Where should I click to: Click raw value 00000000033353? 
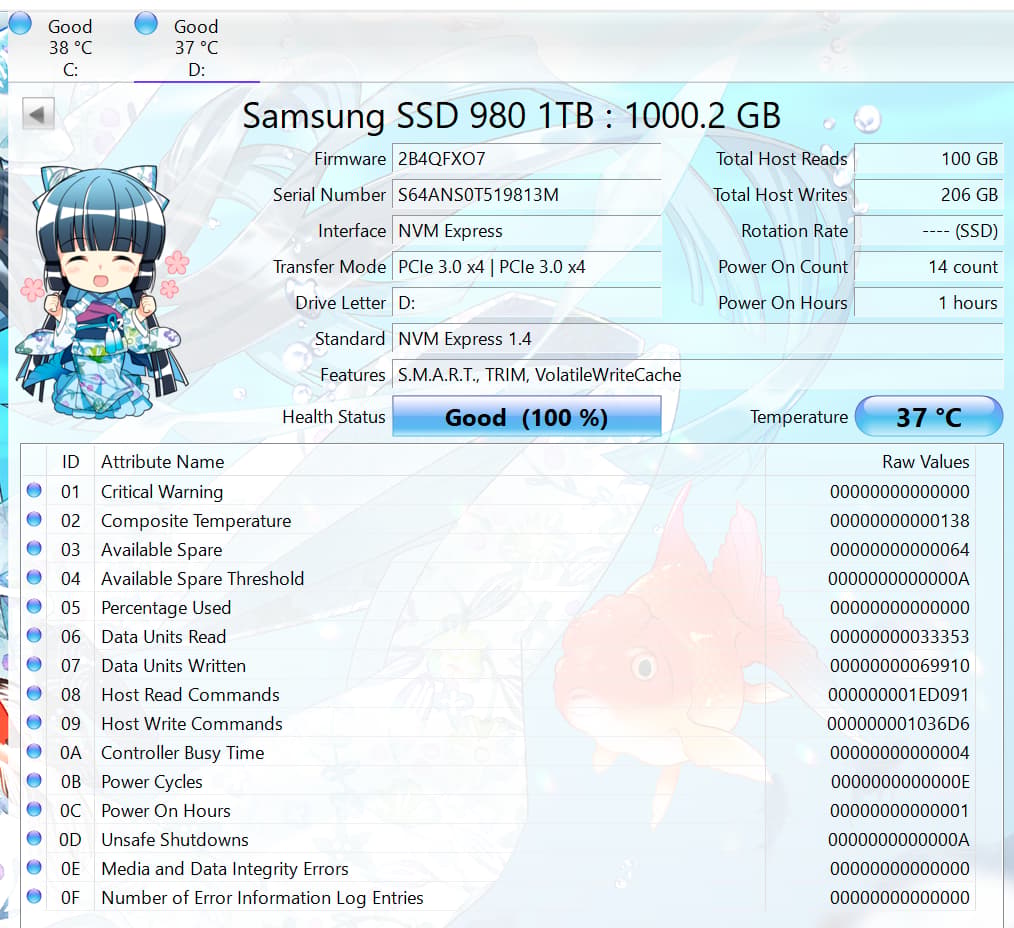[x=900, y=637]
